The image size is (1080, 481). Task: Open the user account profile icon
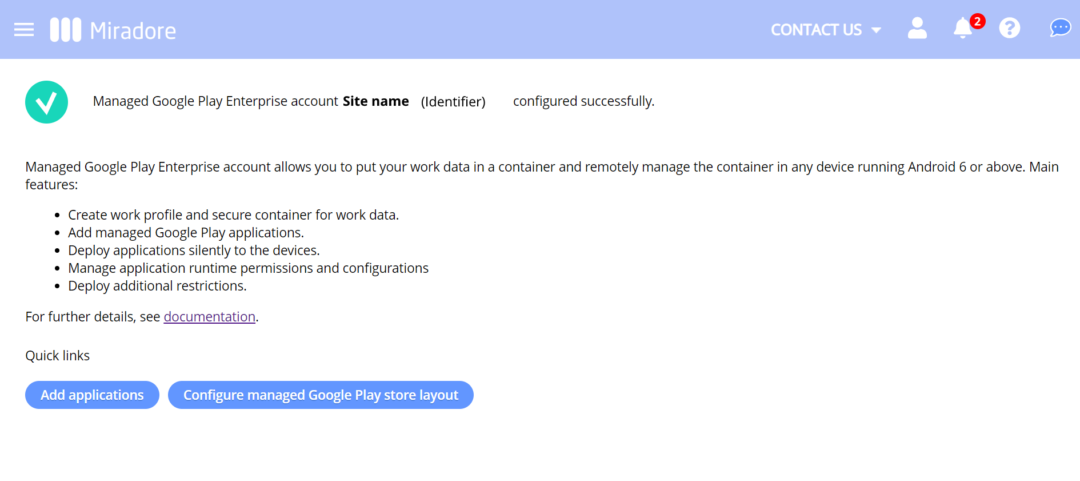(917, 28)
